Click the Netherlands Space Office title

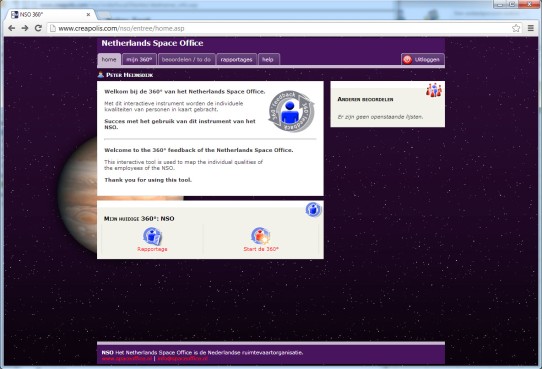[152, 43]
